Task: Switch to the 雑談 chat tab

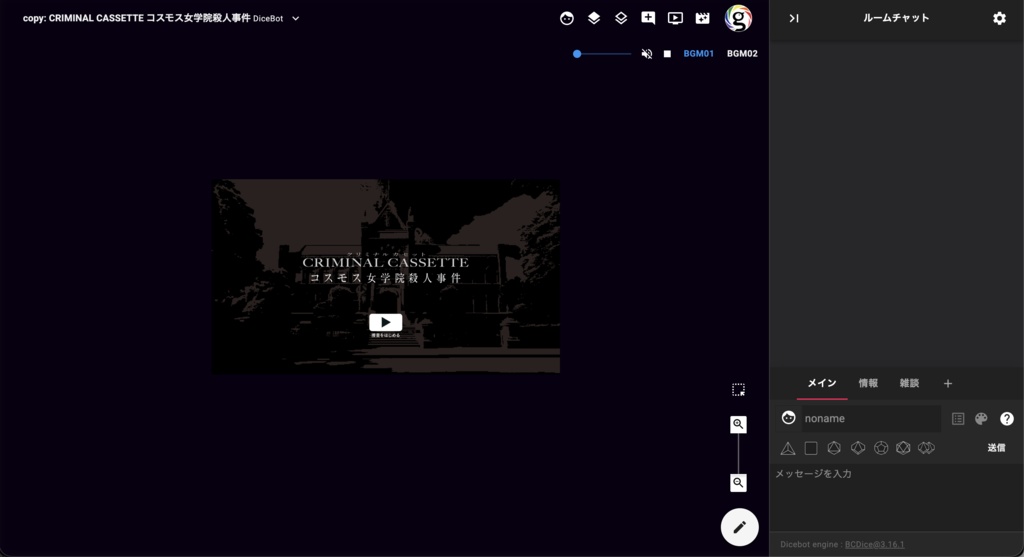Action: (x=909, y=383)
